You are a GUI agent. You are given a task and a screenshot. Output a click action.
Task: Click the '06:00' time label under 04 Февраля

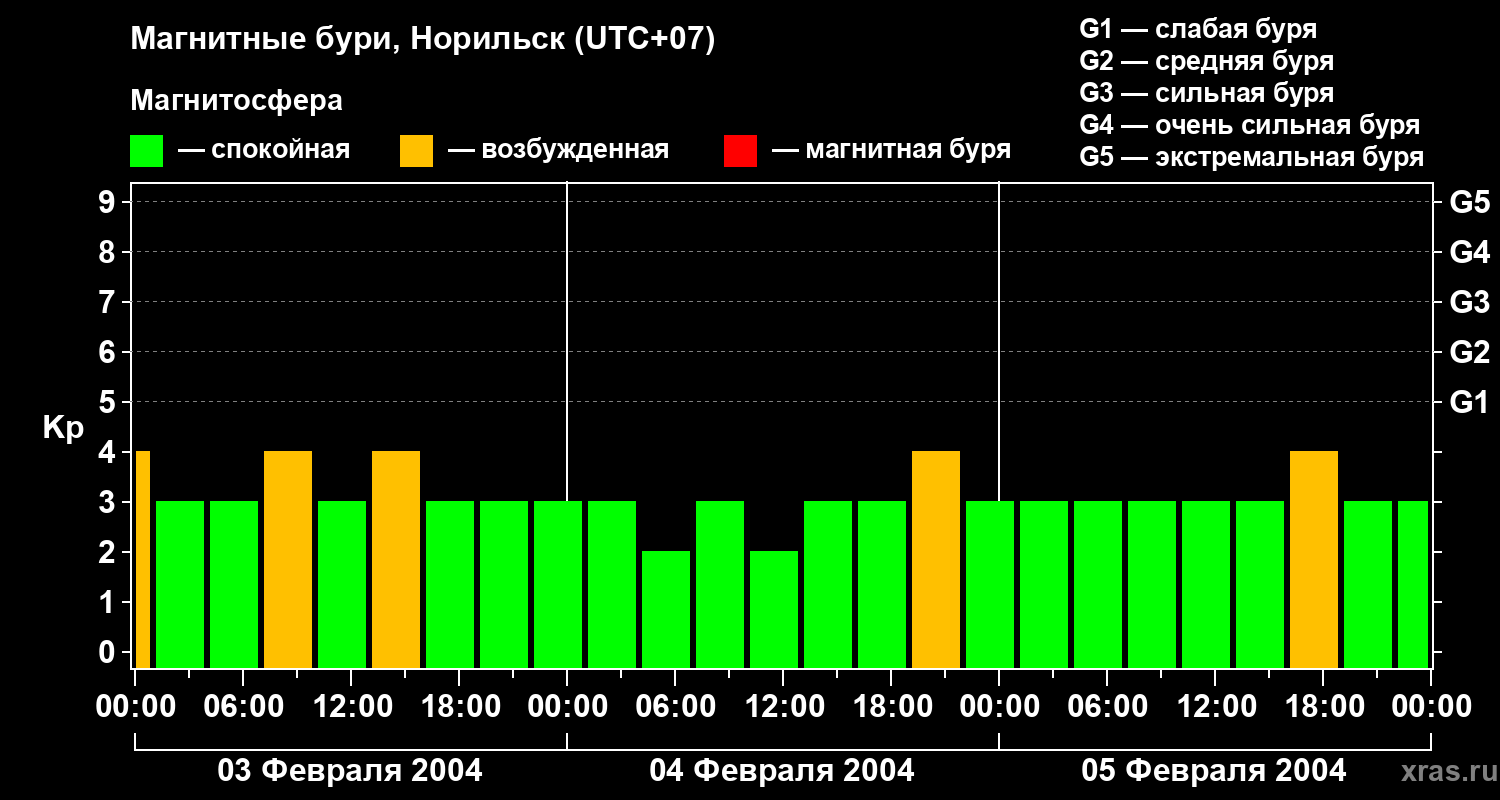674,707
